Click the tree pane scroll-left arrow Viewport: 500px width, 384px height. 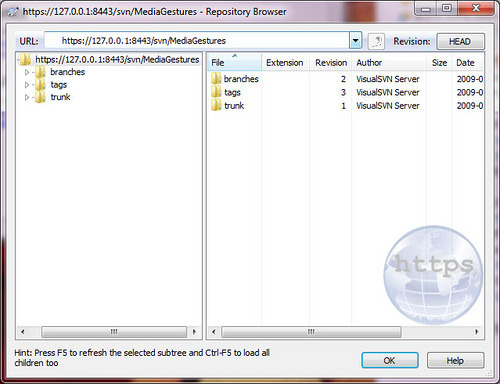[23, 332]
